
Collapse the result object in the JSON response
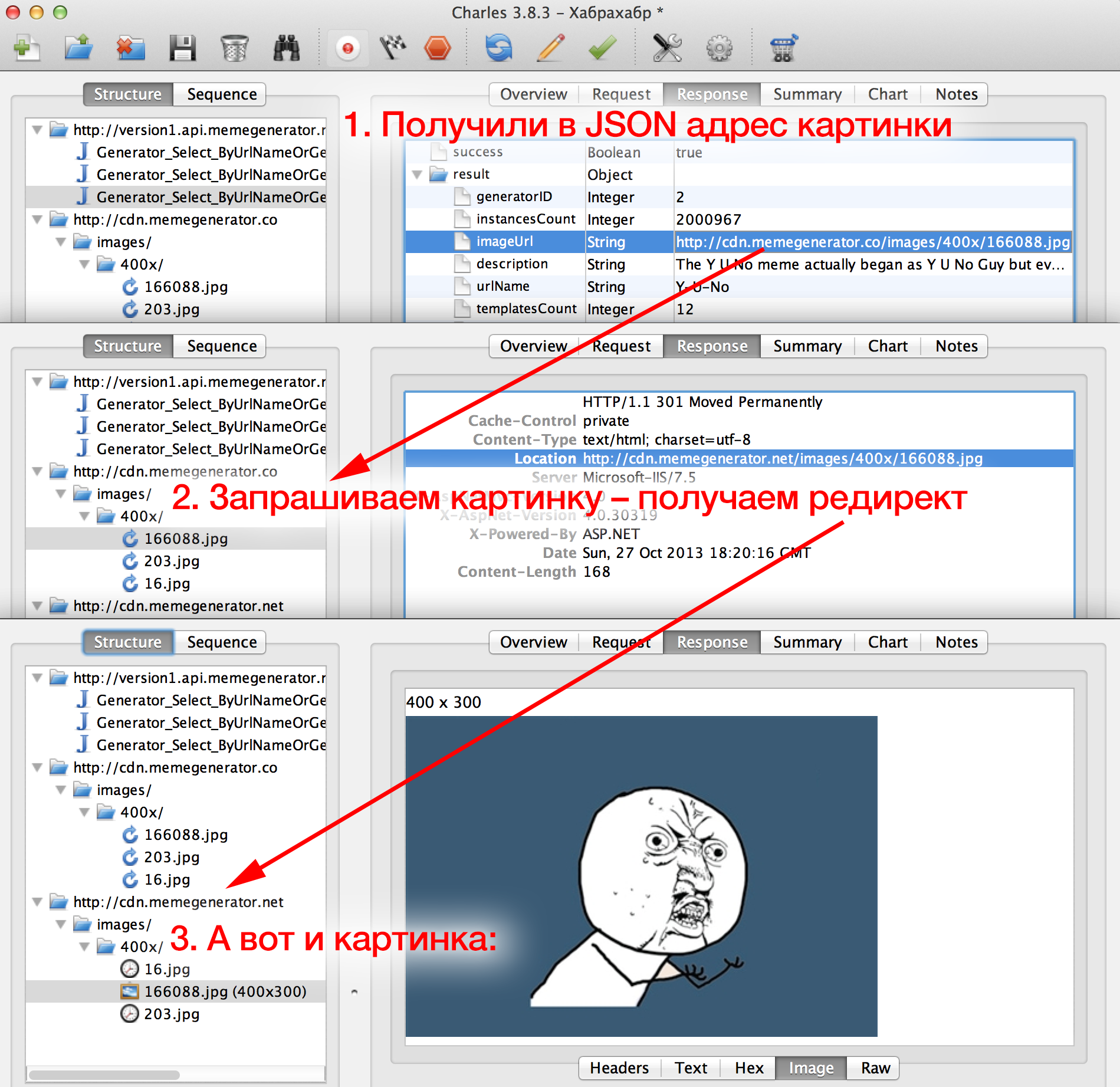(418, 175)
